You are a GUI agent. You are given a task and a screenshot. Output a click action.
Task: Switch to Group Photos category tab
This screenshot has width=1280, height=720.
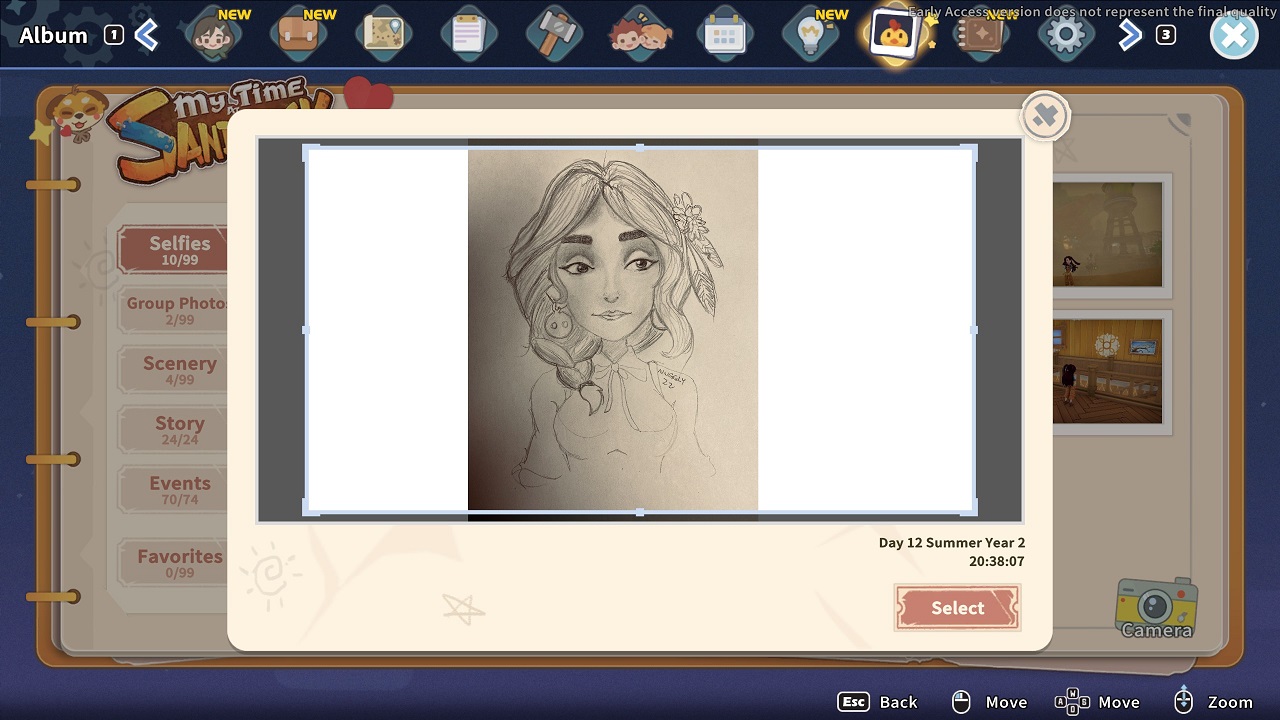174,310
